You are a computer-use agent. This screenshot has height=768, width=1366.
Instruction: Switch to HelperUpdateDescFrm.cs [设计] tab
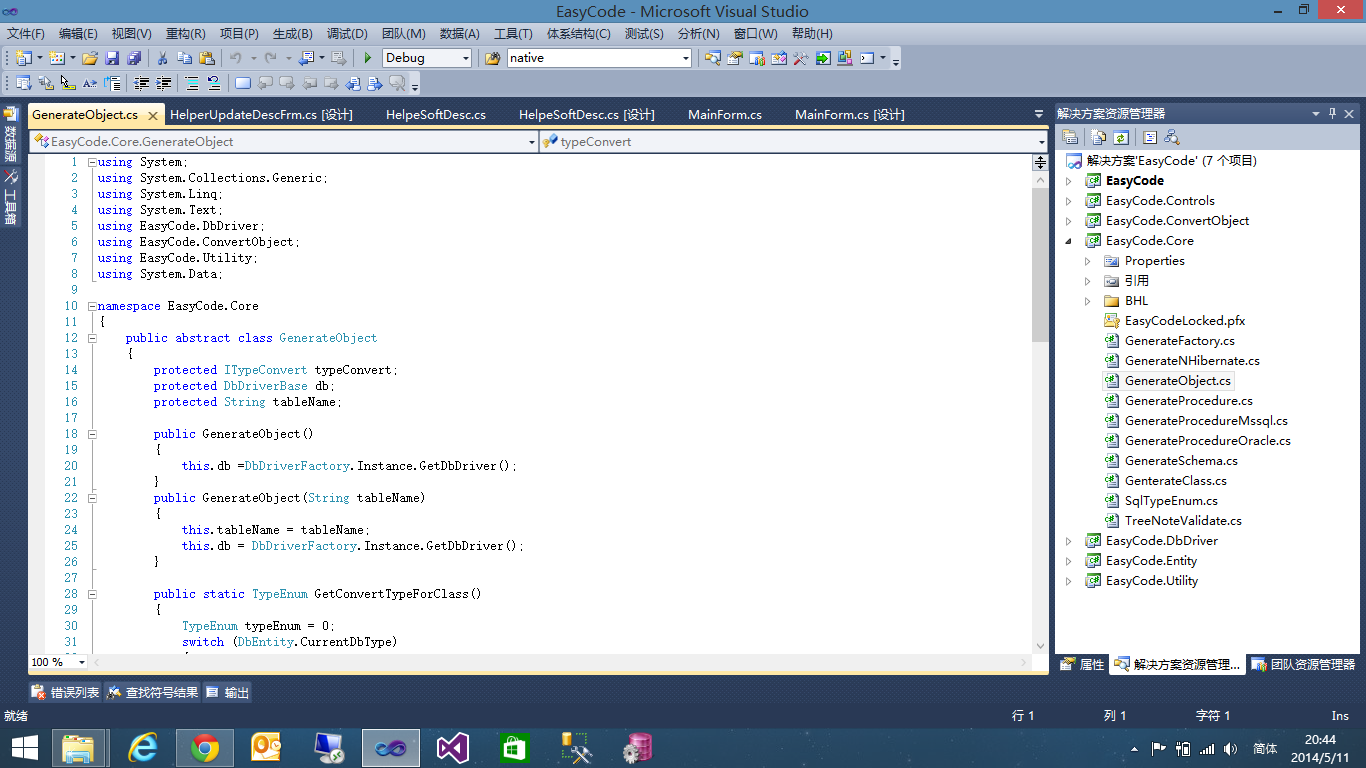click(x=261, y=115)
